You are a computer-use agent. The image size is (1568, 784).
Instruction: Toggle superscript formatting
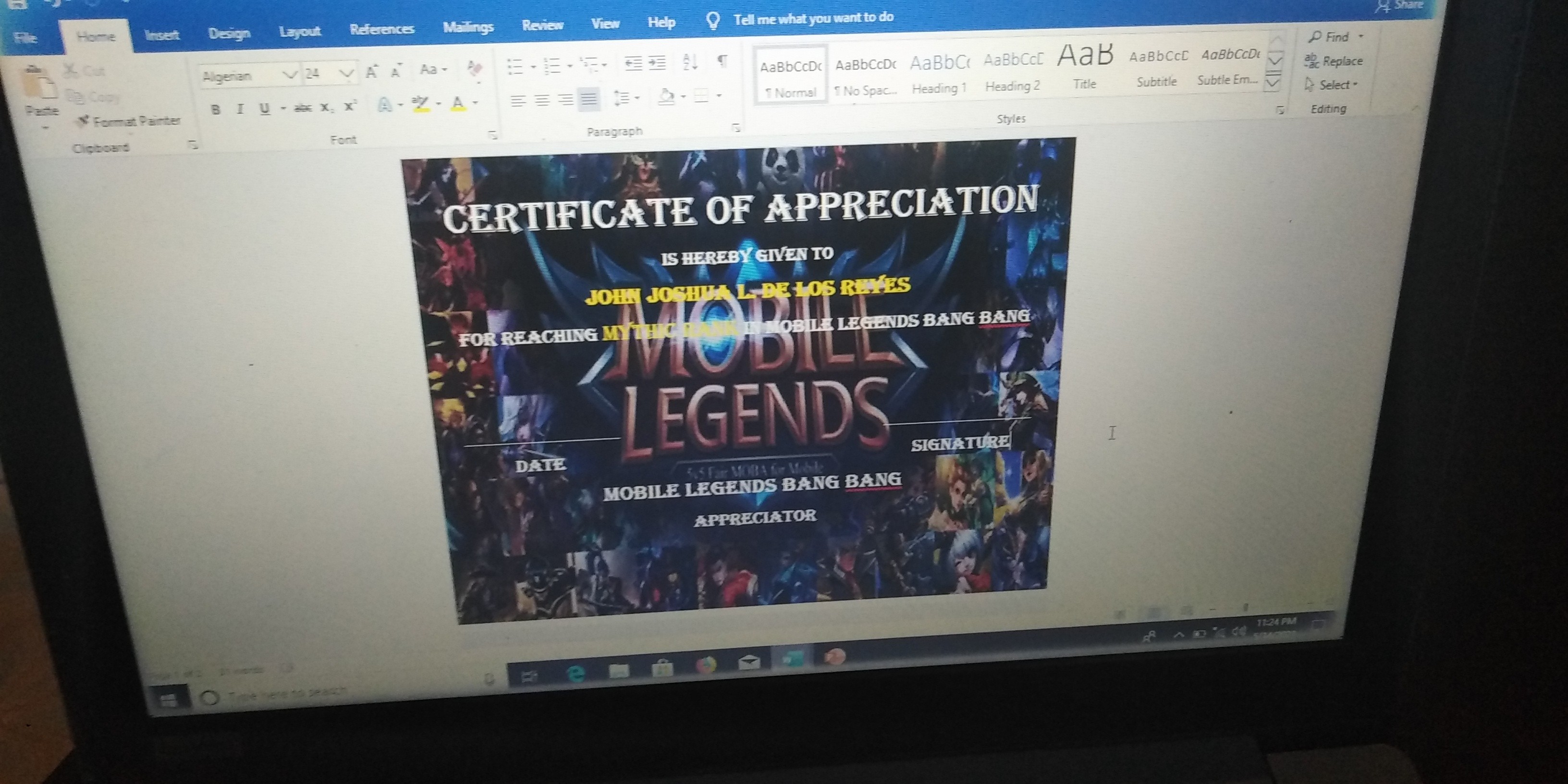pos(350,107)
